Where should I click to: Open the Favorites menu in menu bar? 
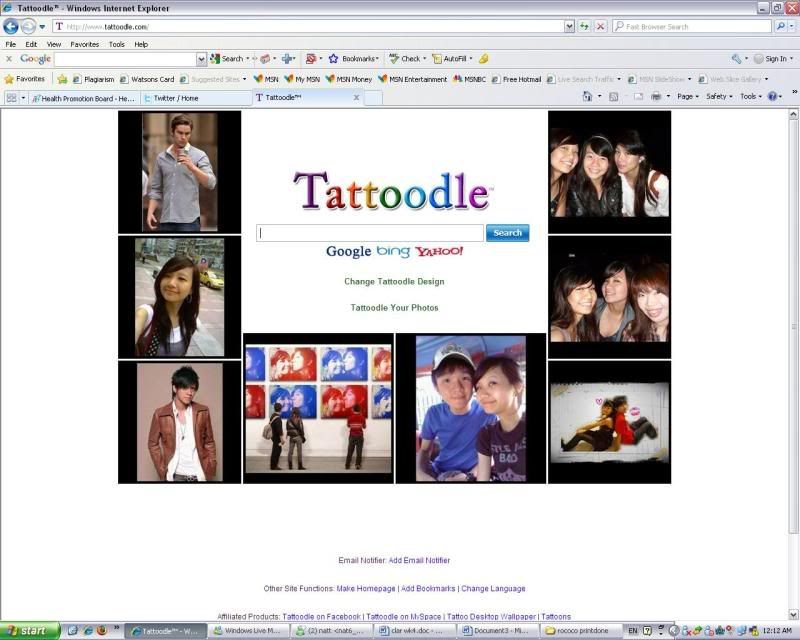click(85, 44)
